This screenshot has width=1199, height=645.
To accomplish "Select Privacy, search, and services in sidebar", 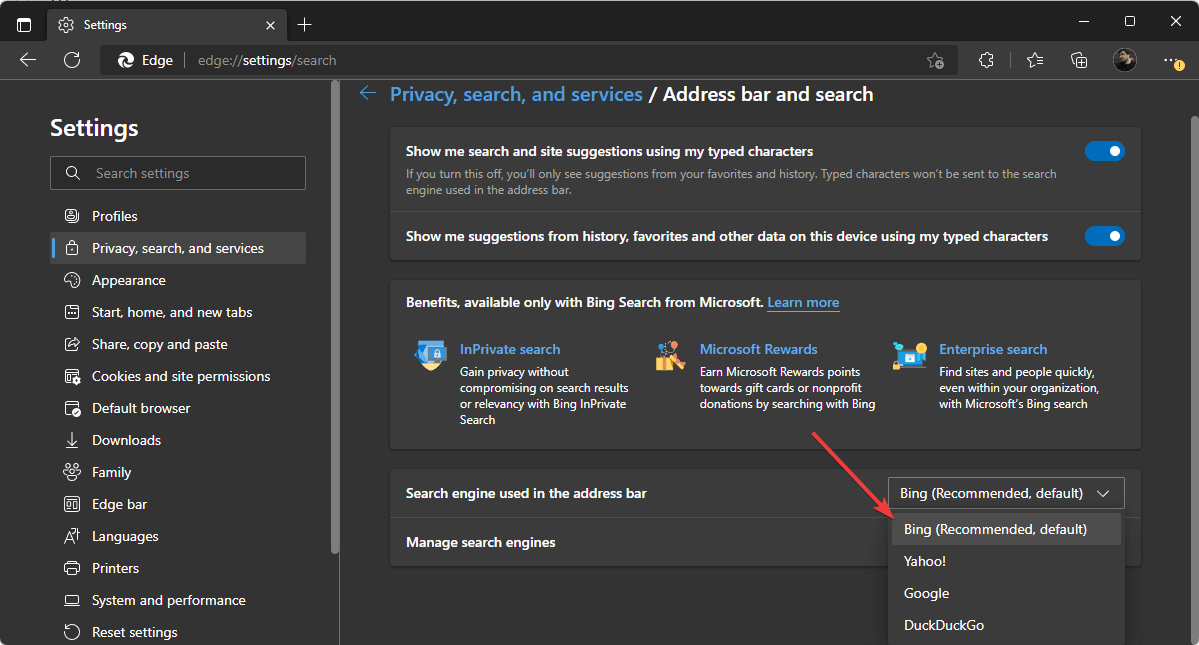I will [178, 248].
